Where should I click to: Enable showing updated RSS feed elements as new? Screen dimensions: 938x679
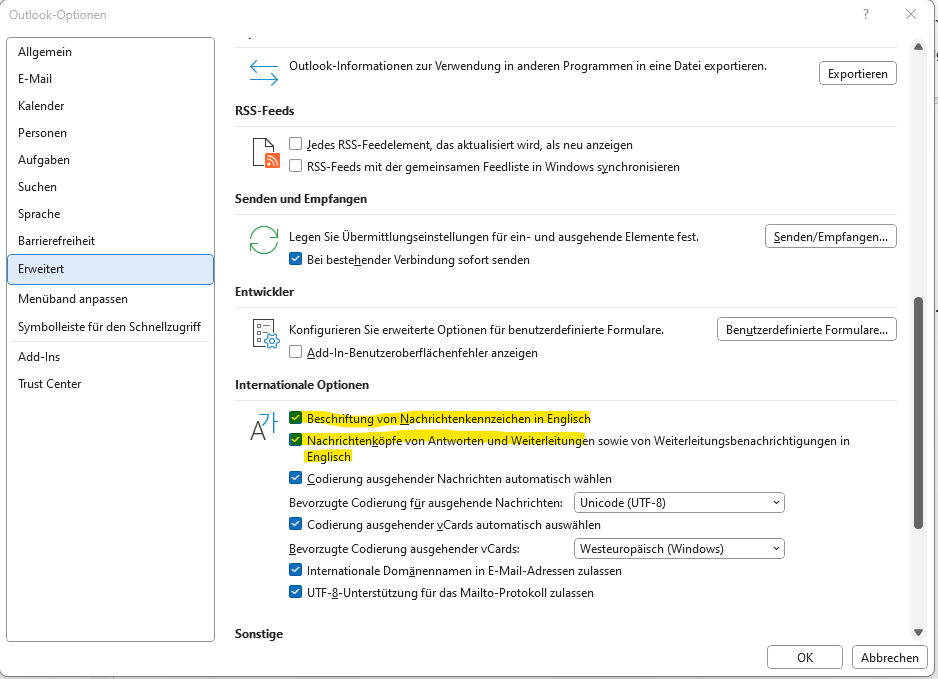(296, 144)
